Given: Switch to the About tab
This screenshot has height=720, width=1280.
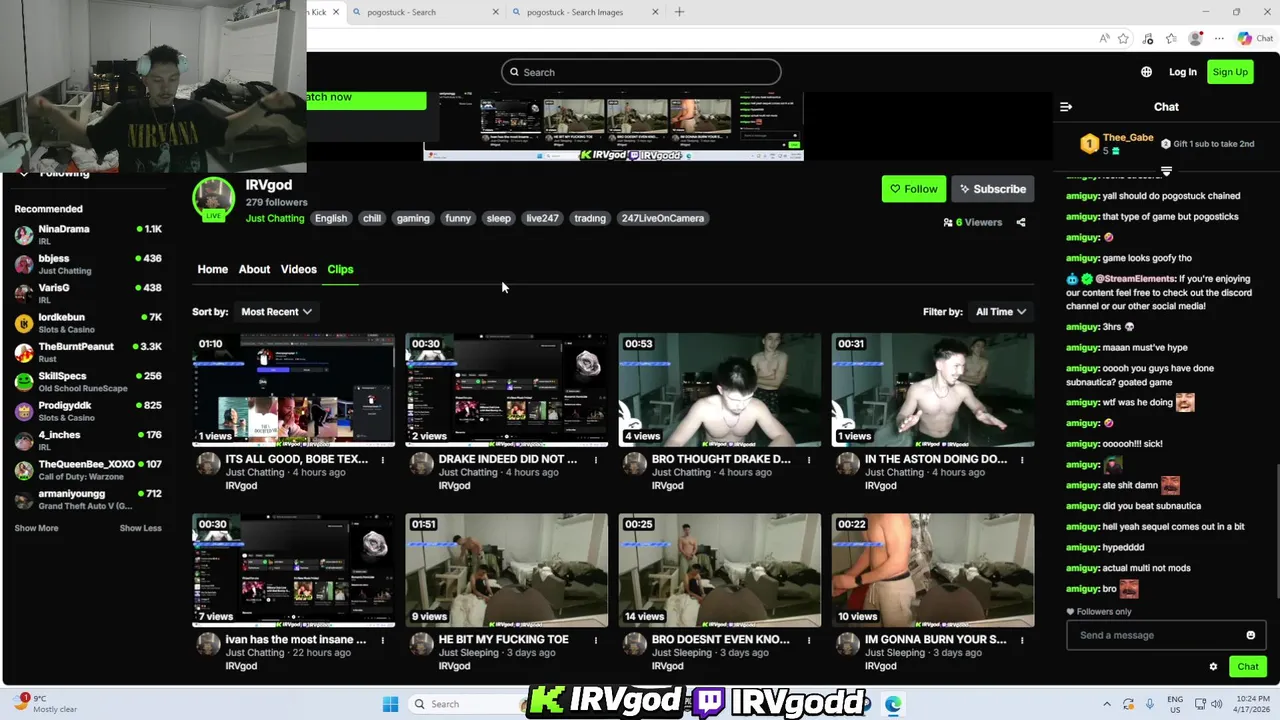Looking at the screenshot, I should click(254, 269).
